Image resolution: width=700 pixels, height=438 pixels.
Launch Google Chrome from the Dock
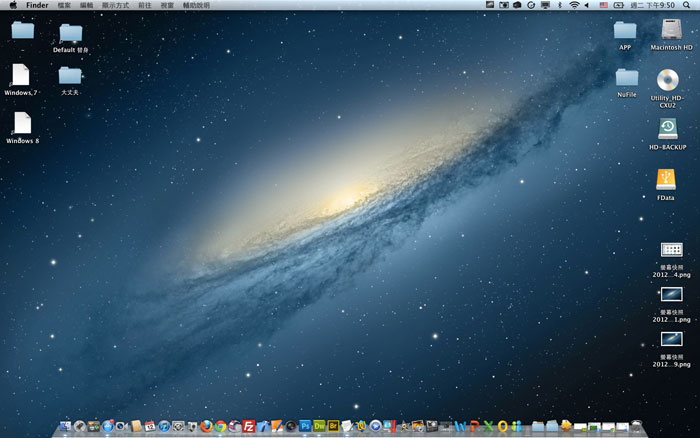click(x=221, y=426)
